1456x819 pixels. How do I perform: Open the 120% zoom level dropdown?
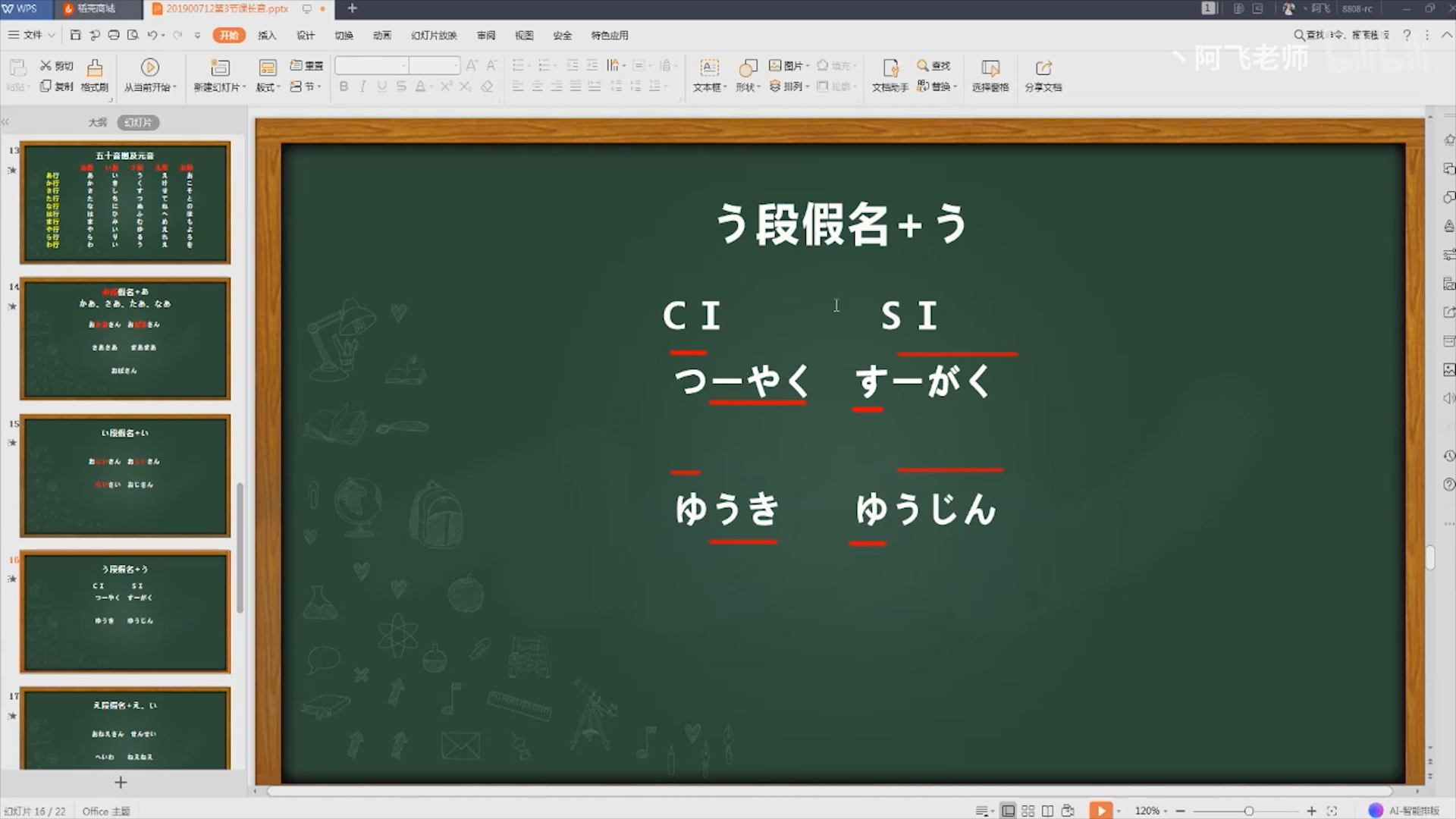point(1151,811)
